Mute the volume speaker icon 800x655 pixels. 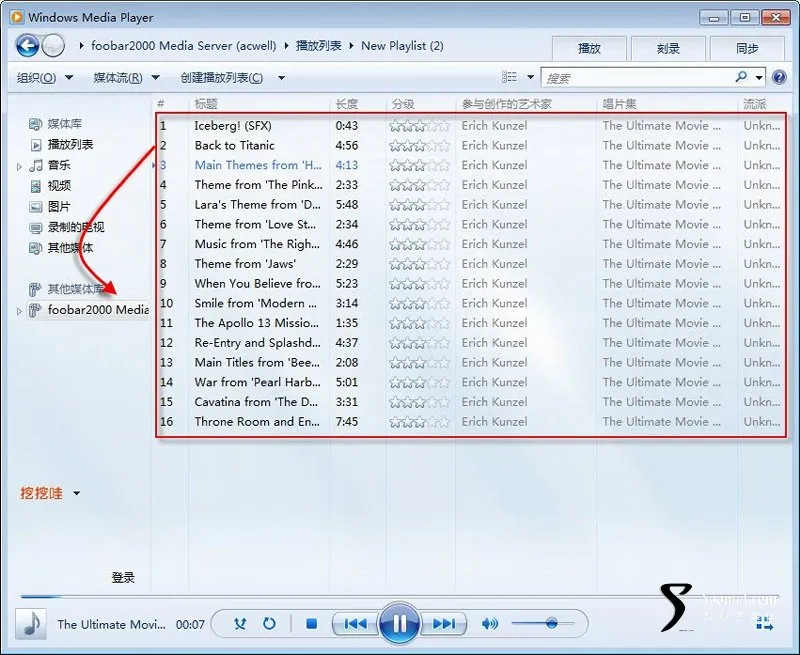(x=490, y=623)
